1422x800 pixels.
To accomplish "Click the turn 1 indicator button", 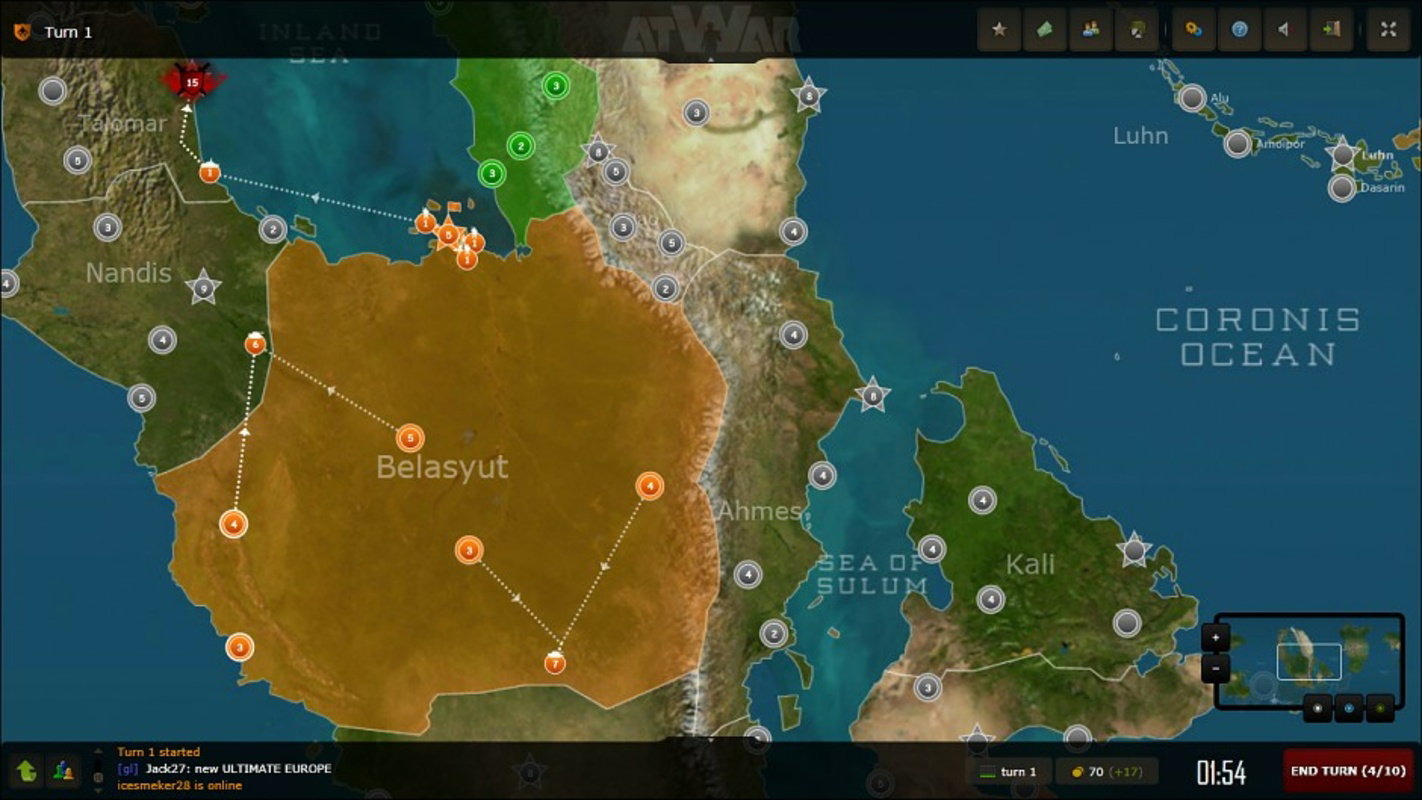I will click(1008, 771).
